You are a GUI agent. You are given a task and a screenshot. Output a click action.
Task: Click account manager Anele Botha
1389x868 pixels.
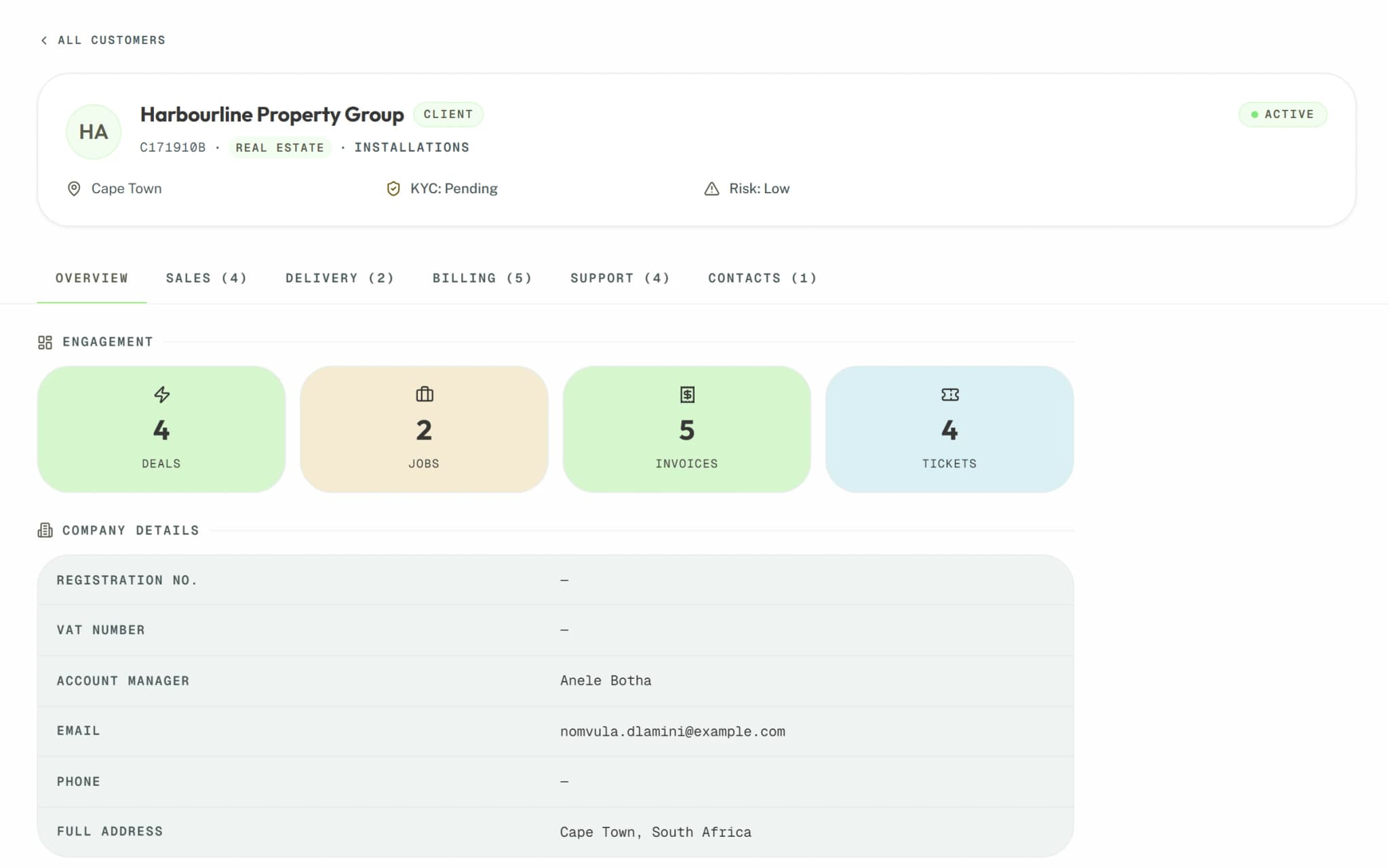606,681
